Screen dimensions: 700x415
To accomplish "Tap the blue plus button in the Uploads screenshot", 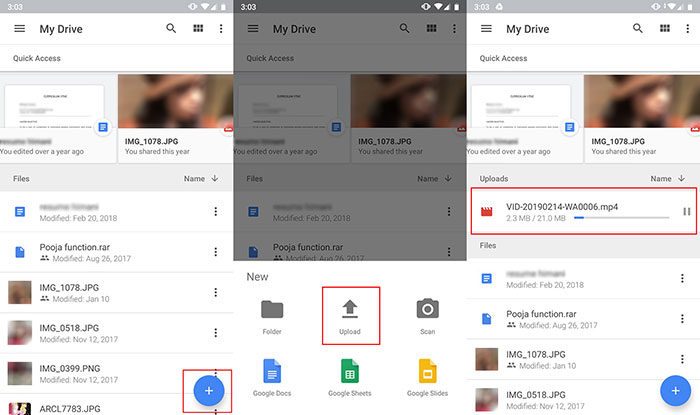I will 675,390.
